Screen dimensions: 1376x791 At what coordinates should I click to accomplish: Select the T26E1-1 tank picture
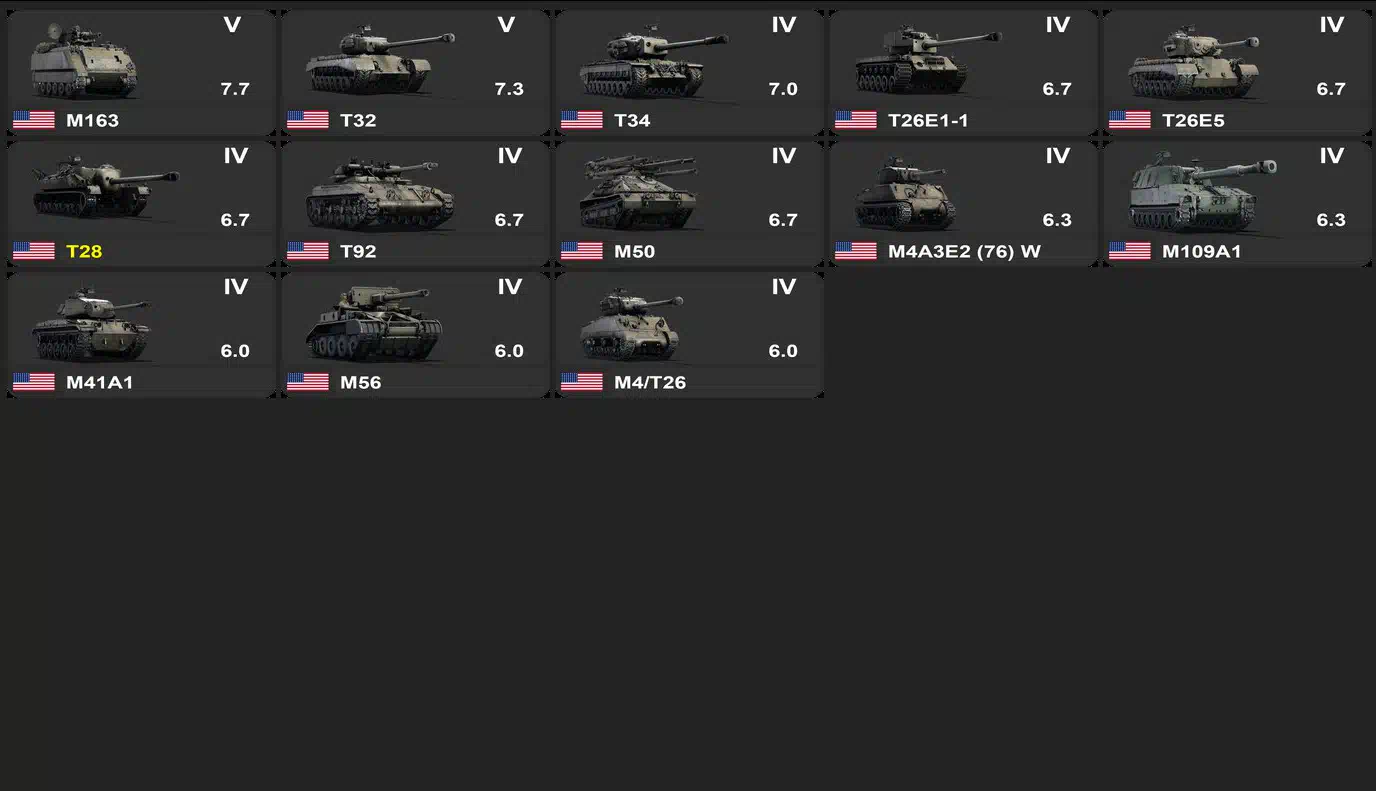click(927, 62)
